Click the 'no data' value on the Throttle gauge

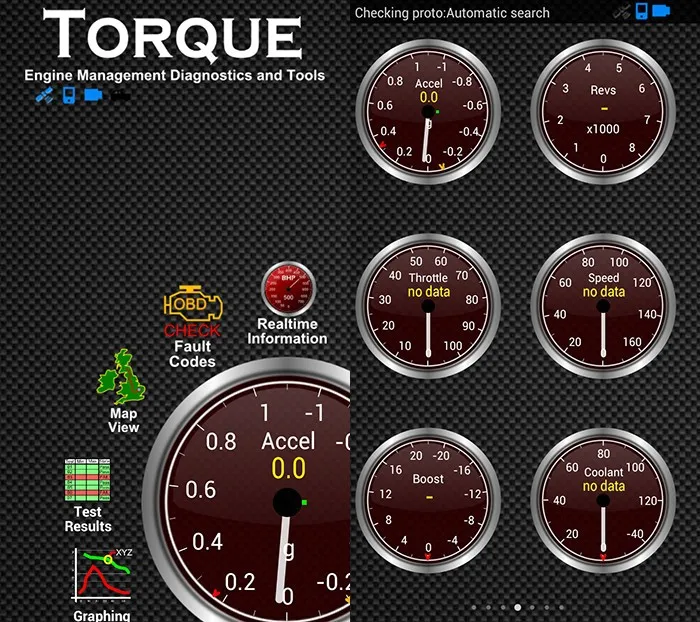click(x=429, y=292)
